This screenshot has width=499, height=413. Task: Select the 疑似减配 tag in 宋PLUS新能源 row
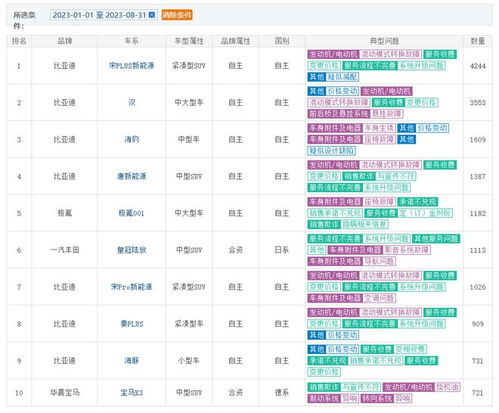pyautogui.click(x=342, y=77)
